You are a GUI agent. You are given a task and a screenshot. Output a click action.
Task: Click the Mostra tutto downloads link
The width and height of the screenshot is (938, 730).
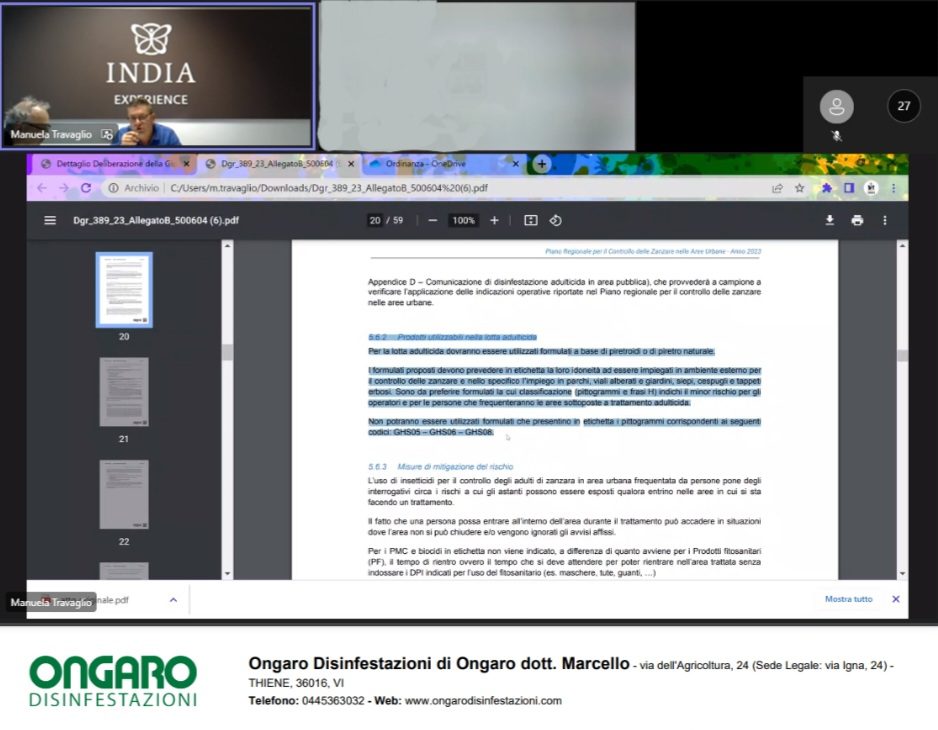point(848,600)
